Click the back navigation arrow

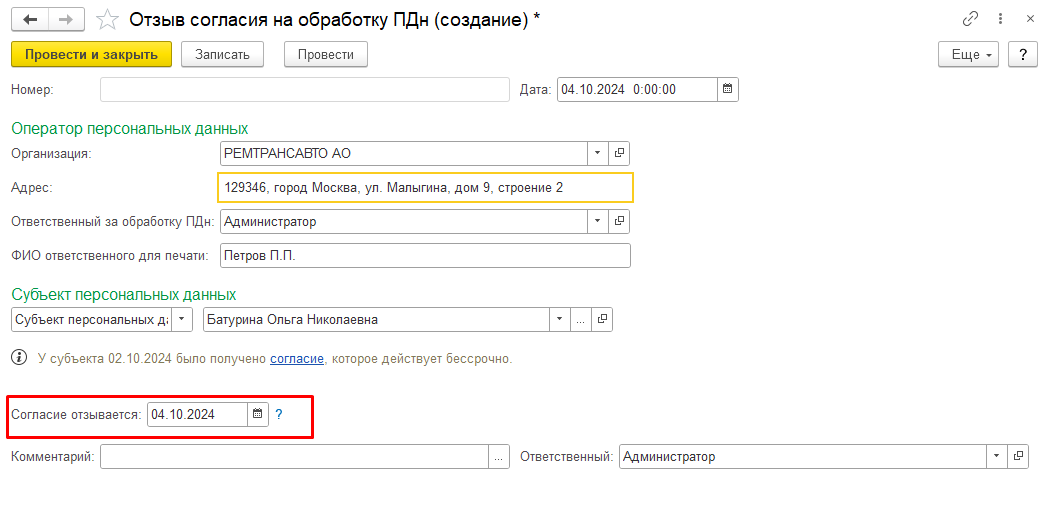coord(31,20)
